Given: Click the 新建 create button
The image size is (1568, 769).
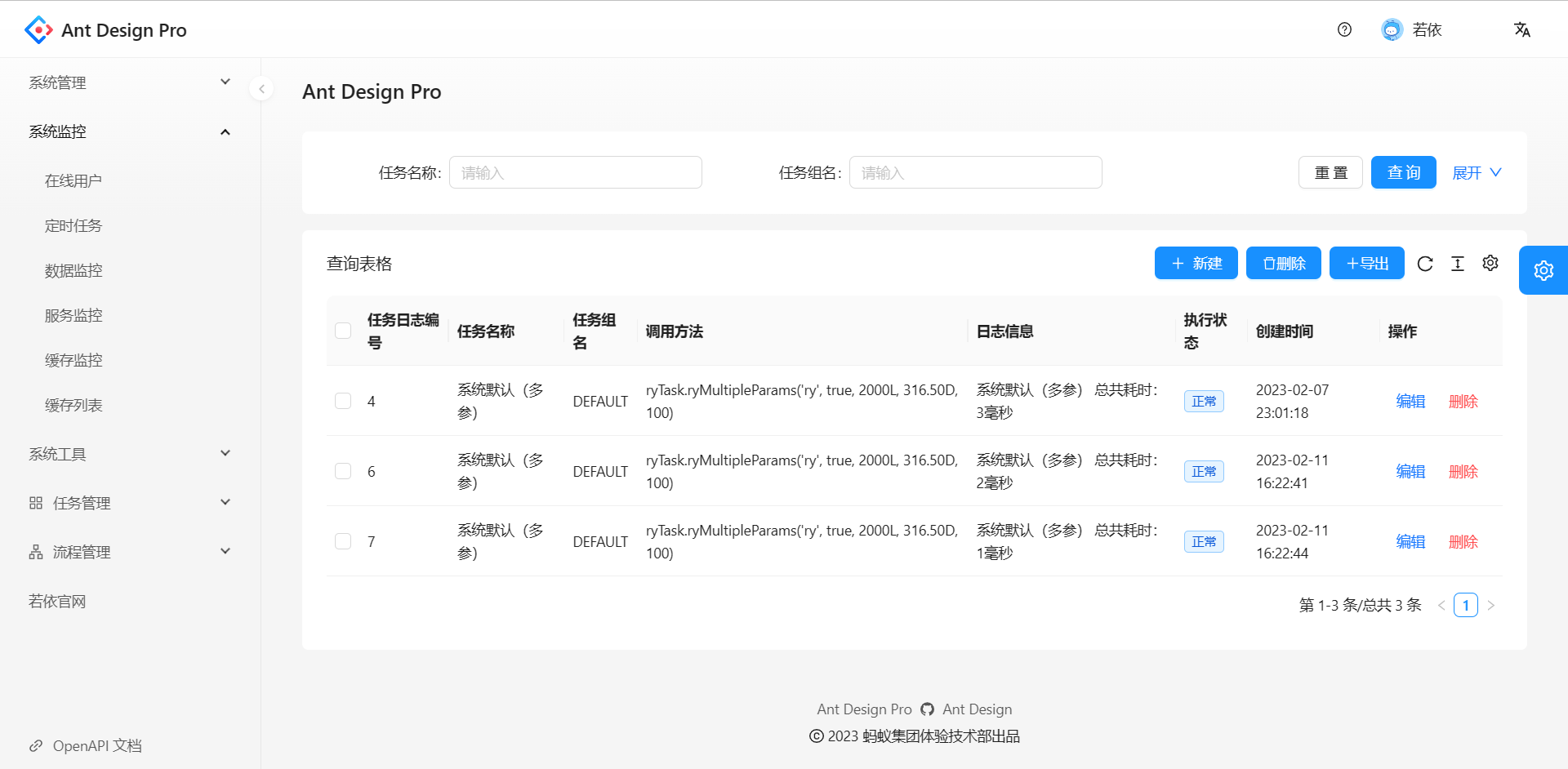Looking at the screenshot, I should tap(1196, 263).
